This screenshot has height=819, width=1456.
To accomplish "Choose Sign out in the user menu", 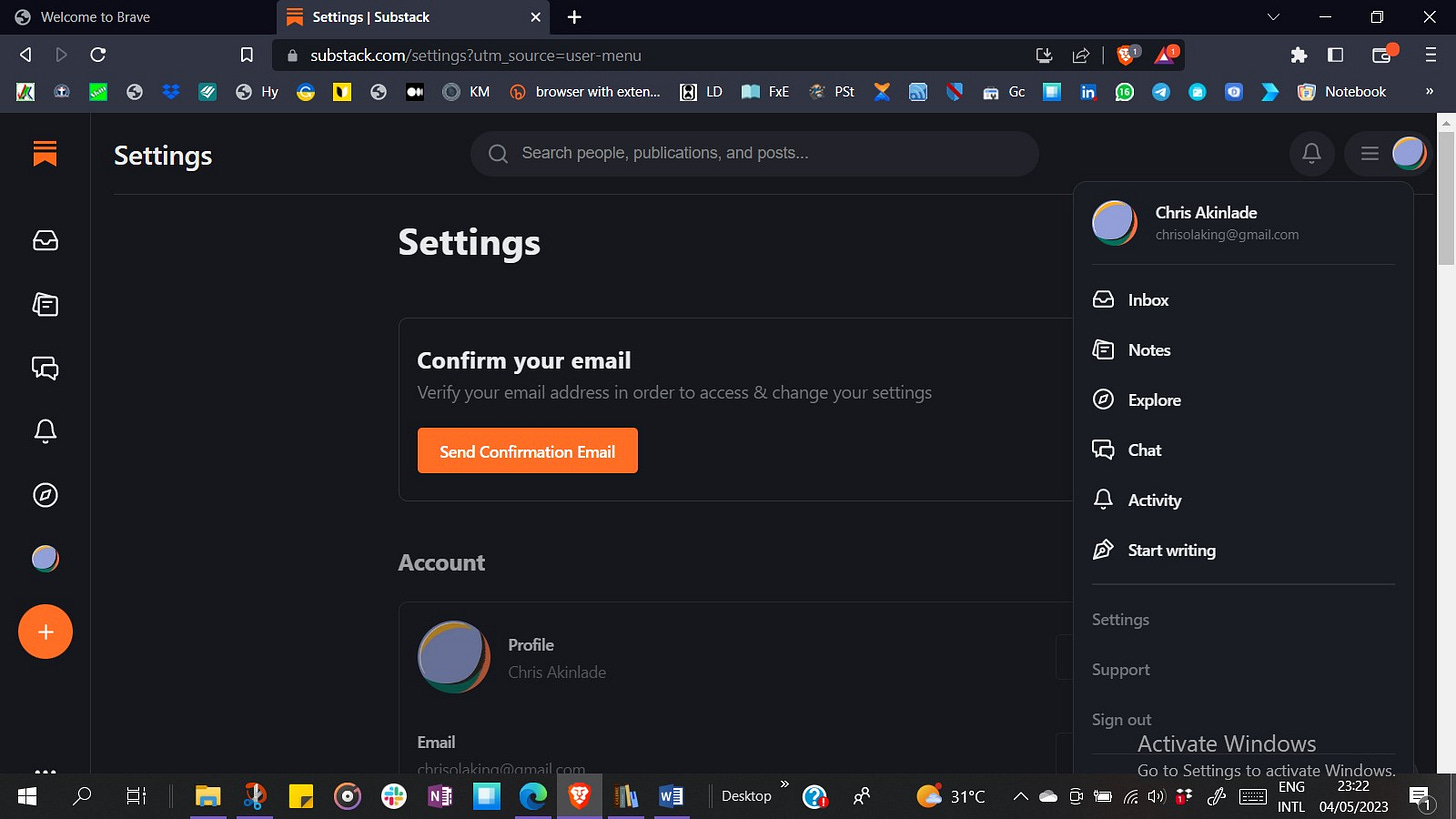I will coord(1121,720).
